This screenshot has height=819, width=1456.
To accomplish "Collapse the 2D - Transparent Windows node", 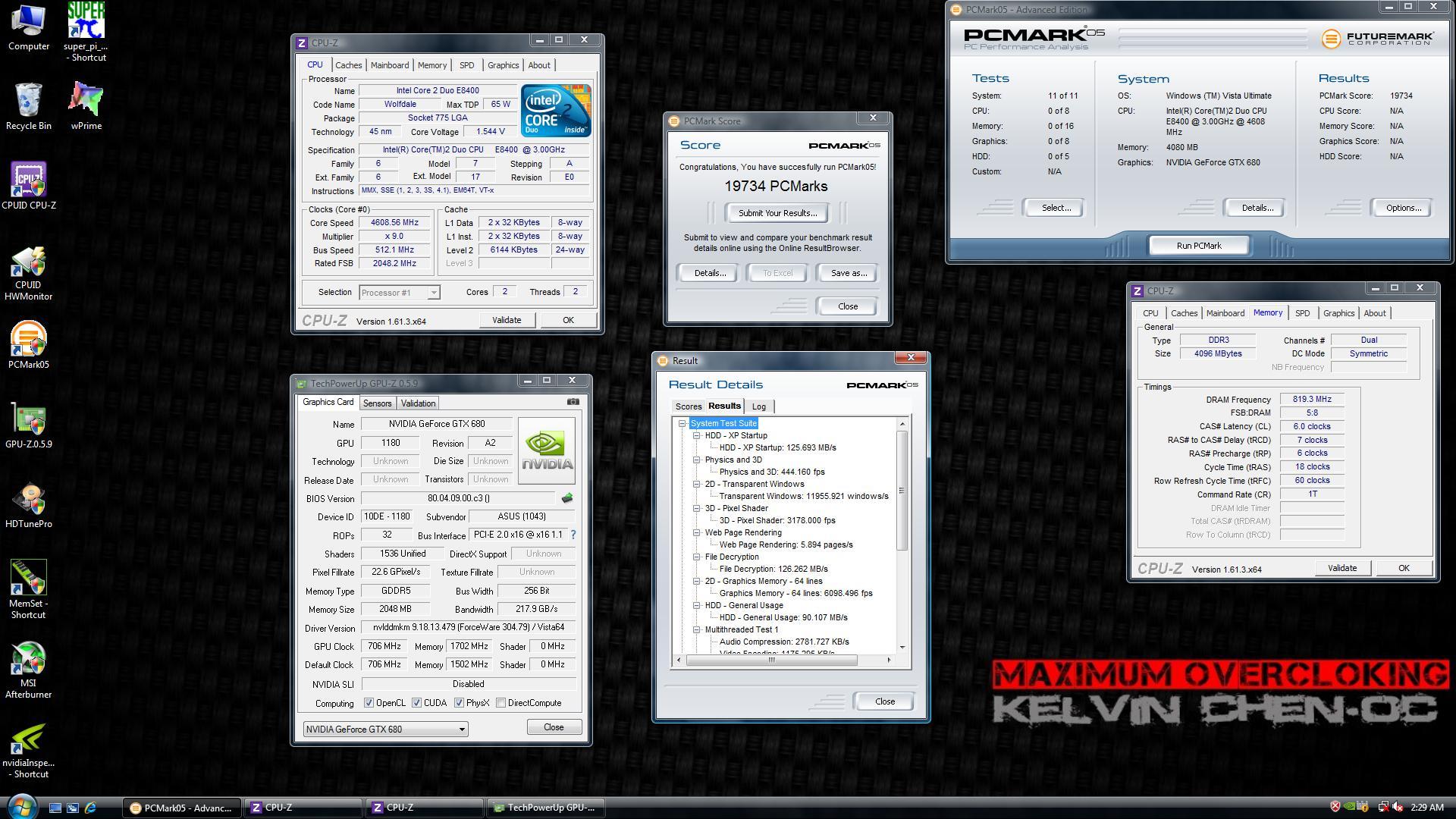I will (696, 484).
